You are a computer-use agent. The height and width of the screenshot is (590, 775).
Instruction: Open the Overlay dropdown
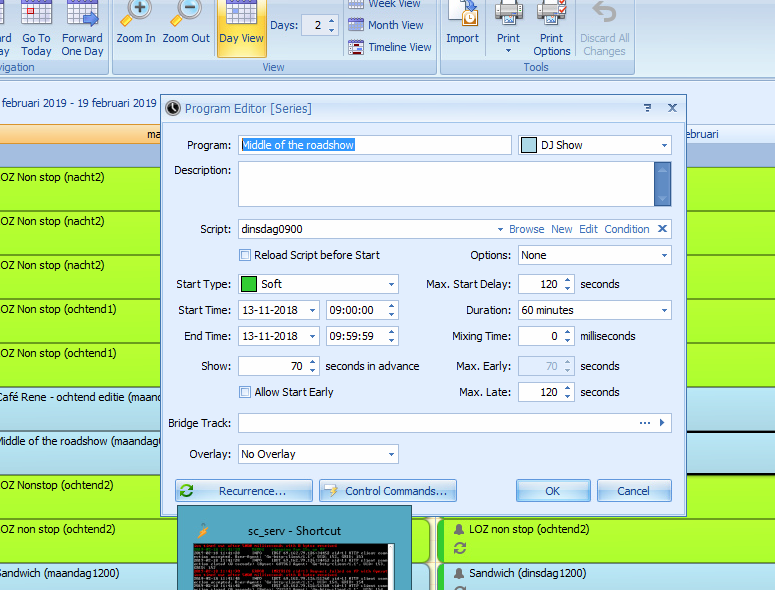[x=391, y=454]
